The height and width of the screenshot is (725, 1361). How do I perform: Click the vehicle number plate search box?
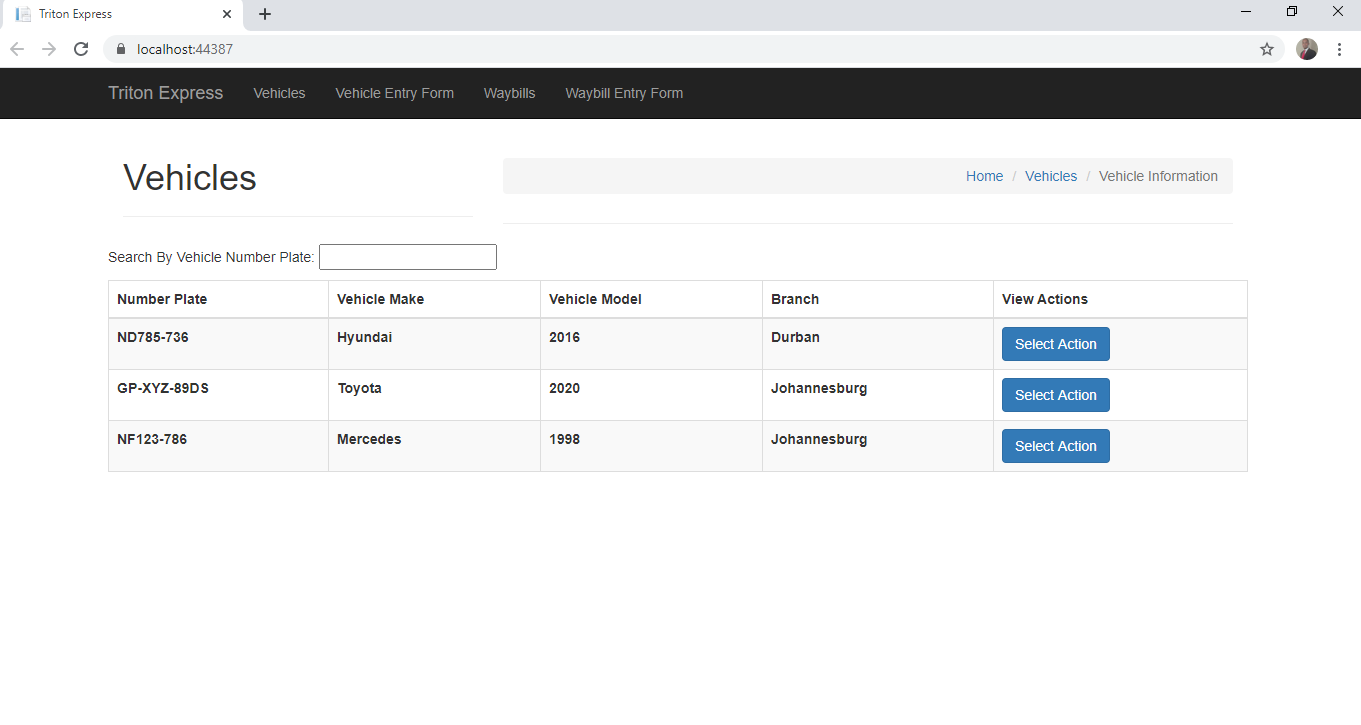(407, 257)
